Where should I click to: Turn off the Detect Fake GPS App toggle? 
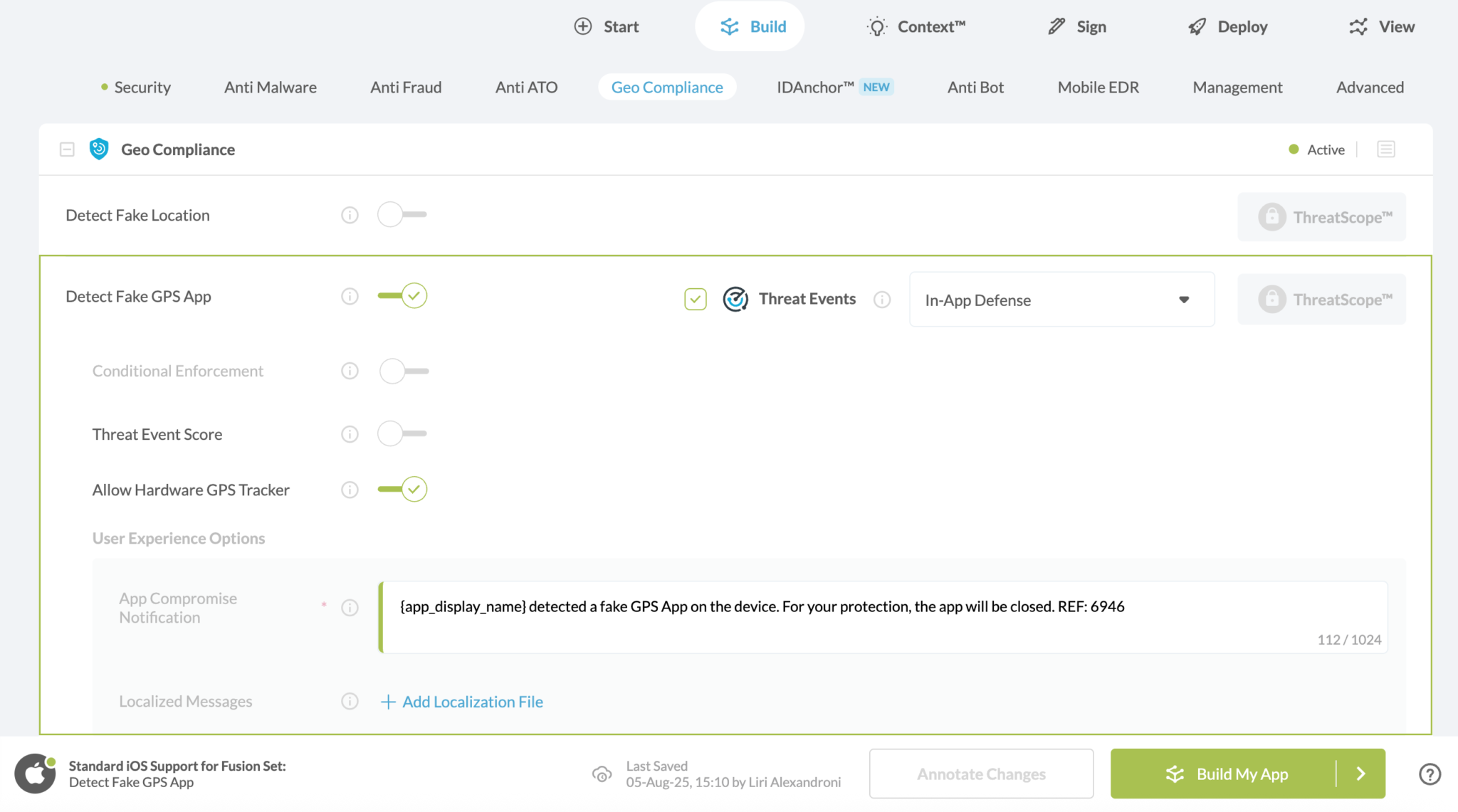[402, 295]
